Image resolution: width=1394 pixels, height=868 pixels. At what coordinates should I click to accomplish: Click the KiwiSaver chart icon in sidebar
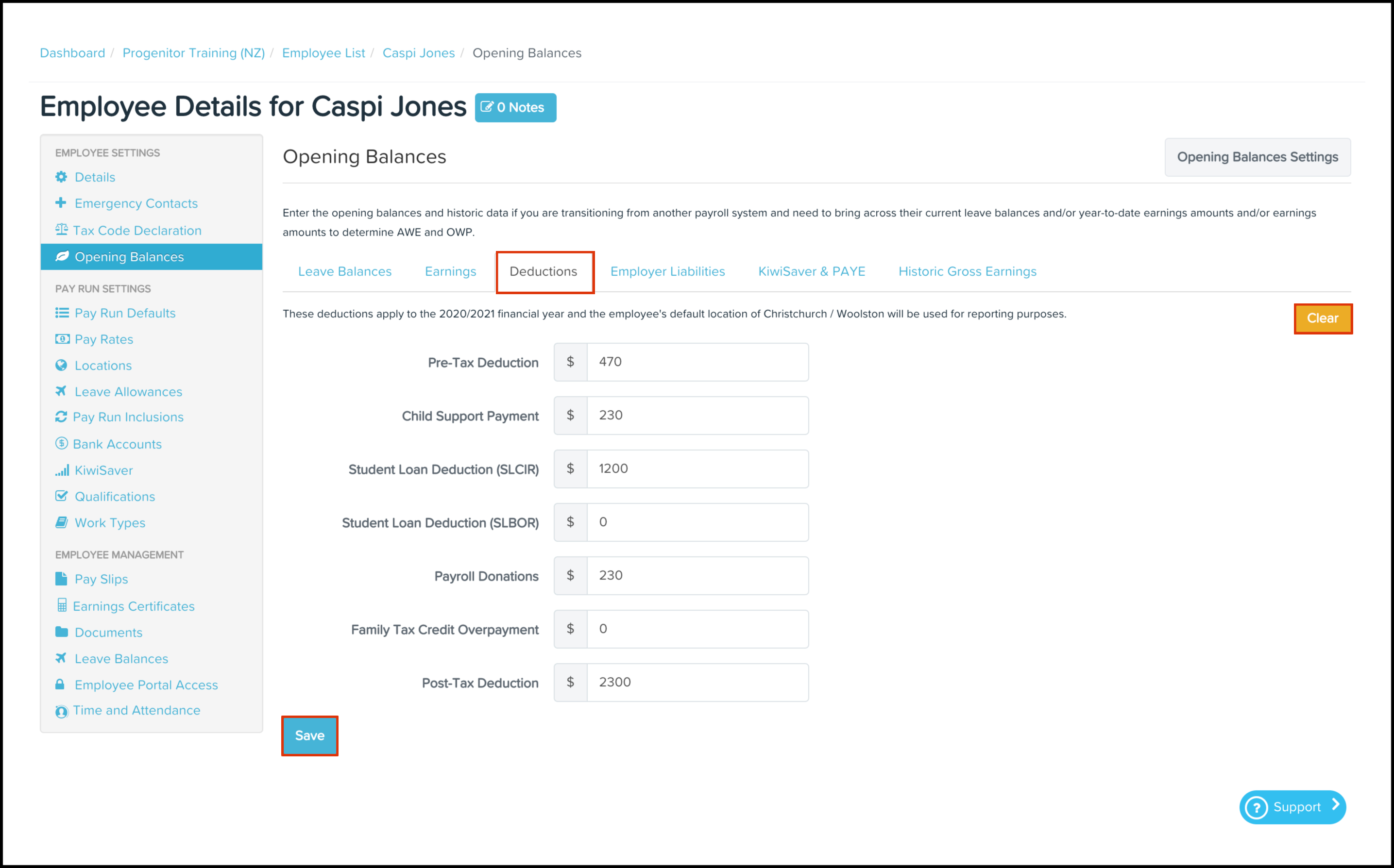pos(62,470)
